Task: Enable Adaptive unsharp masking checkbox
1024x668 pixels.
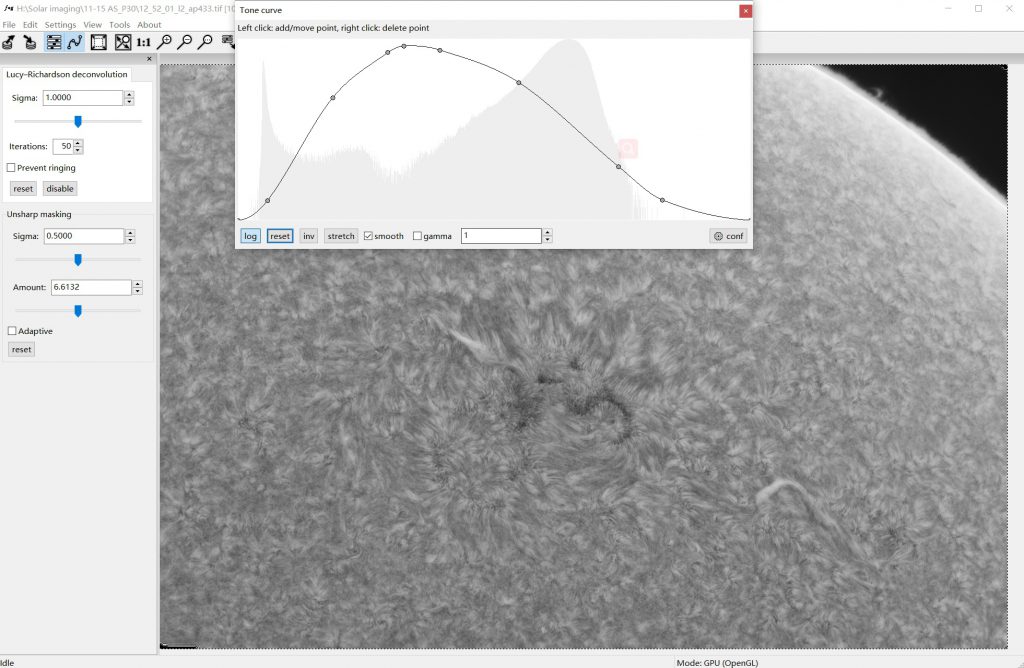Action: coord(12,331)
